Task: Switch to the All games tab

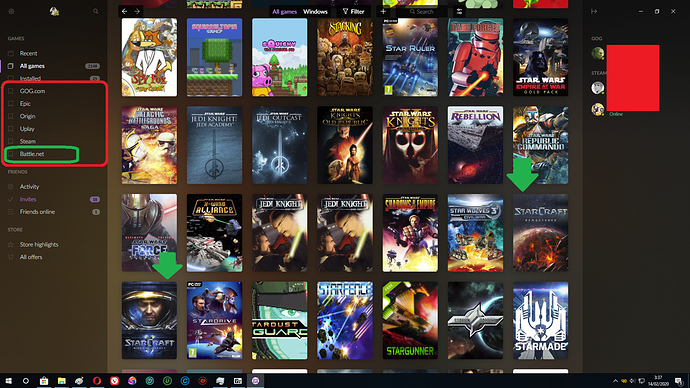Action: pyautogui.click(x=284, y=12)
